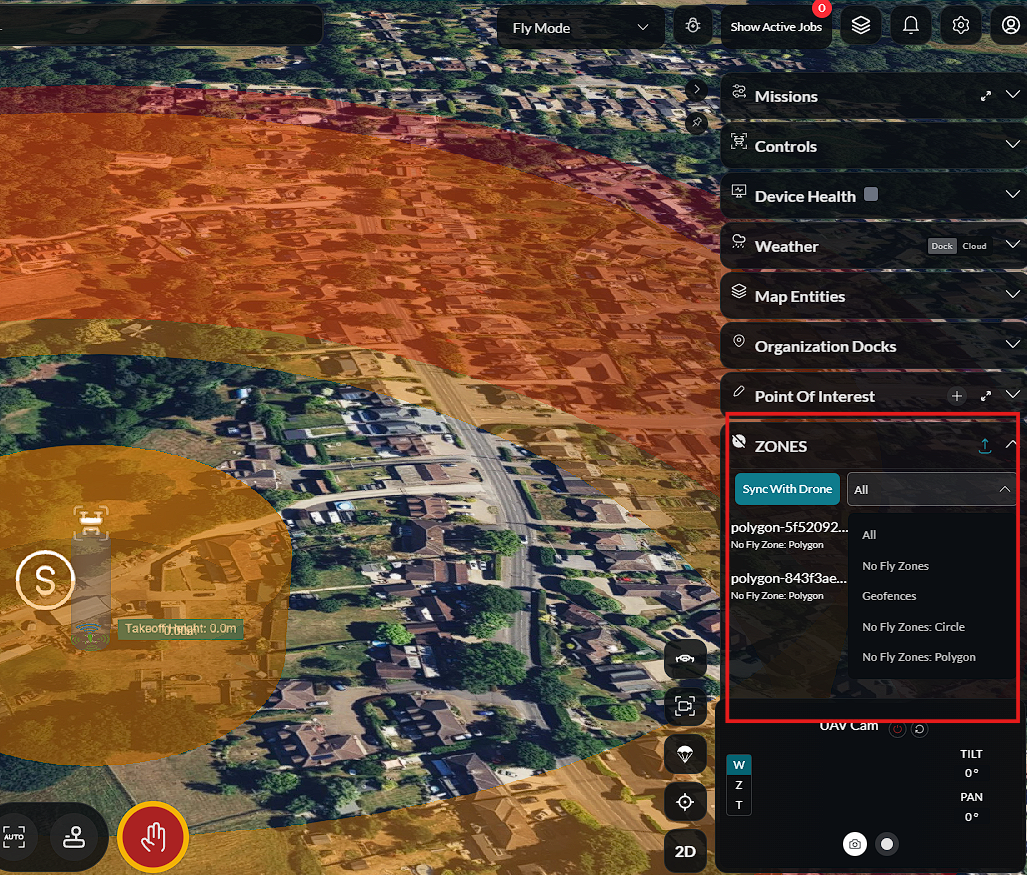
Task: Open the settings gear in top bar
Action: (x=960, y=26)
